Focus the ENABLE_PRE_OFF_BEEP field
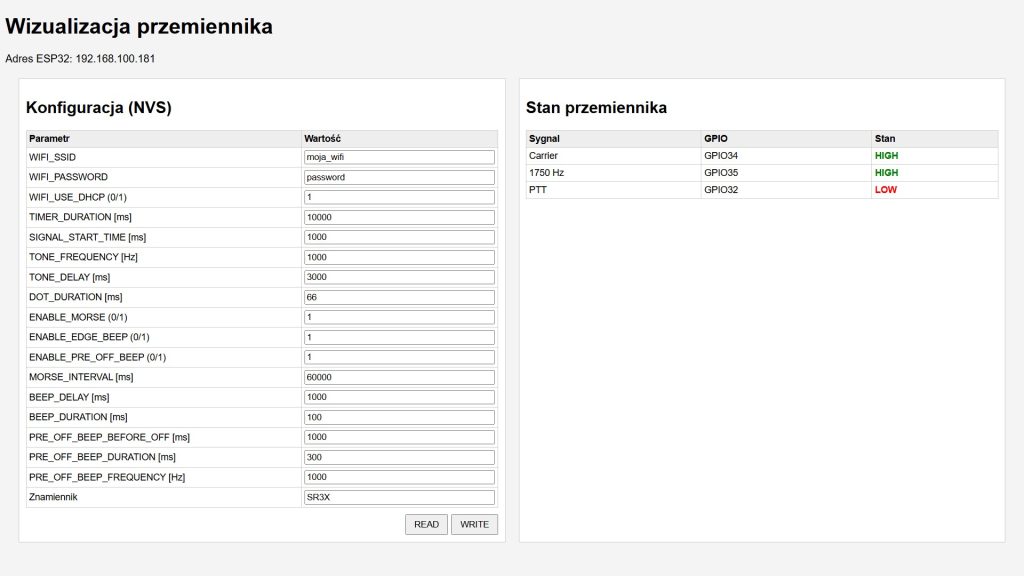 (399, 357)
